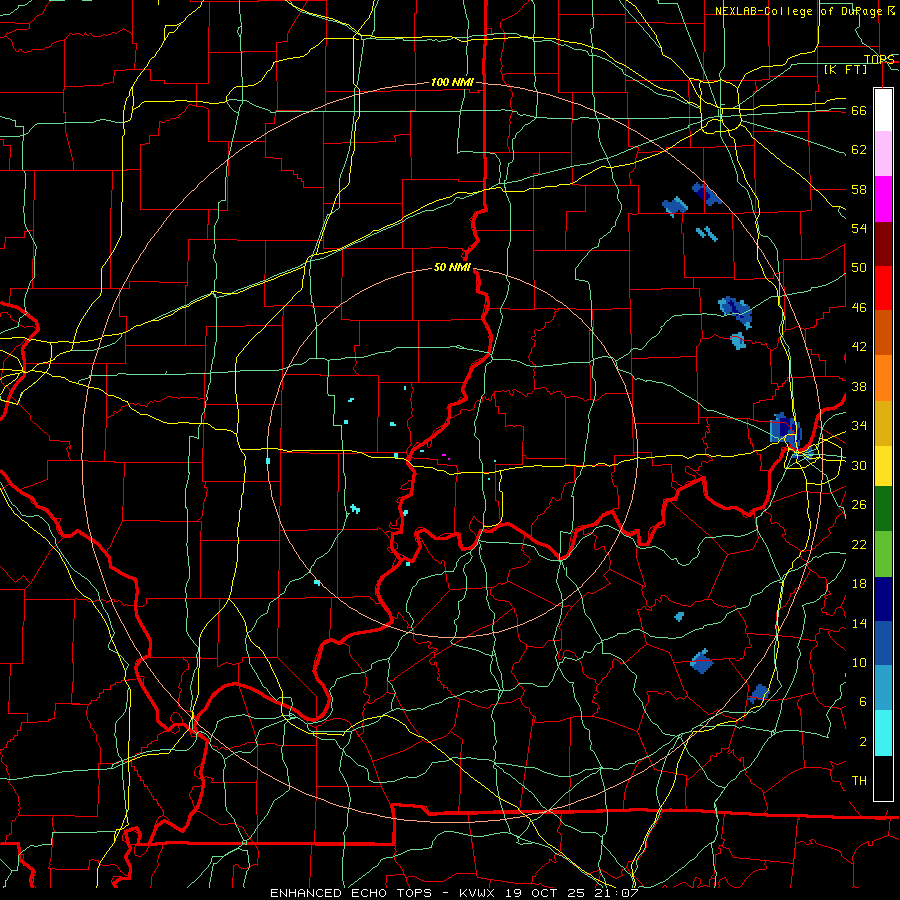This screenshot has height=900, width=900.
Task: Choose the dark orange 46 kft swatch
Action: 883,333
